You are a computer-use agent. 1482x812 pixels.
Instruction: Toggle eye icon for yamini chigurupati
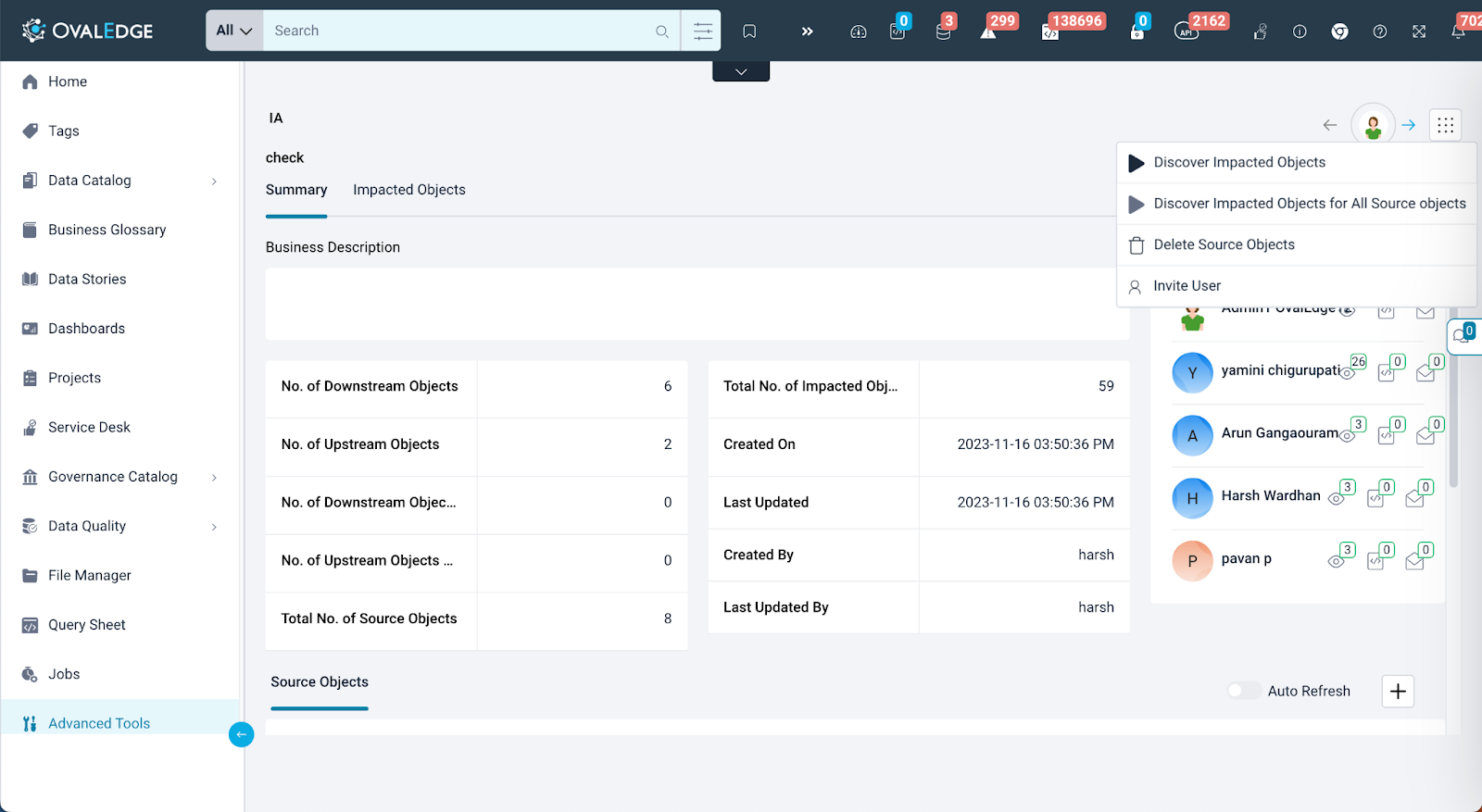1348,372
